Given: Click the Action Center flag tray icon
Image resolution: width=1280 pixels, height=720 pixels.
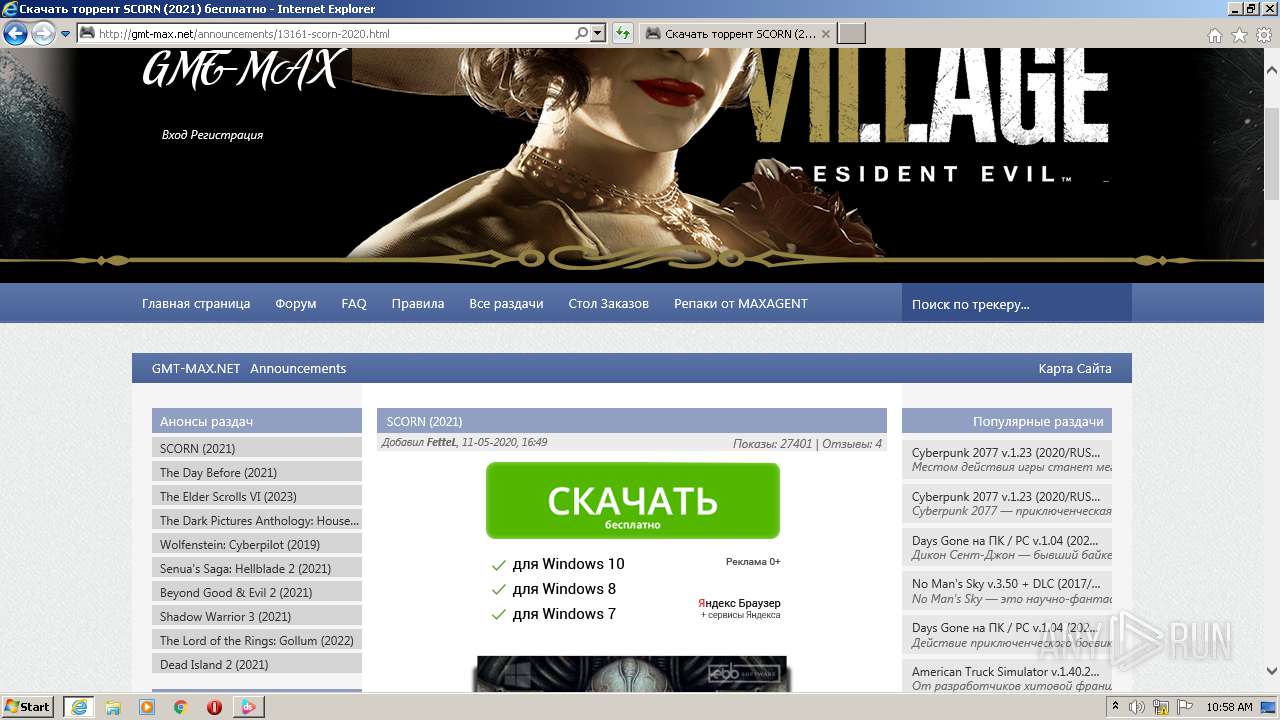Looking at the screenshot, I should tap(1186, 707).
